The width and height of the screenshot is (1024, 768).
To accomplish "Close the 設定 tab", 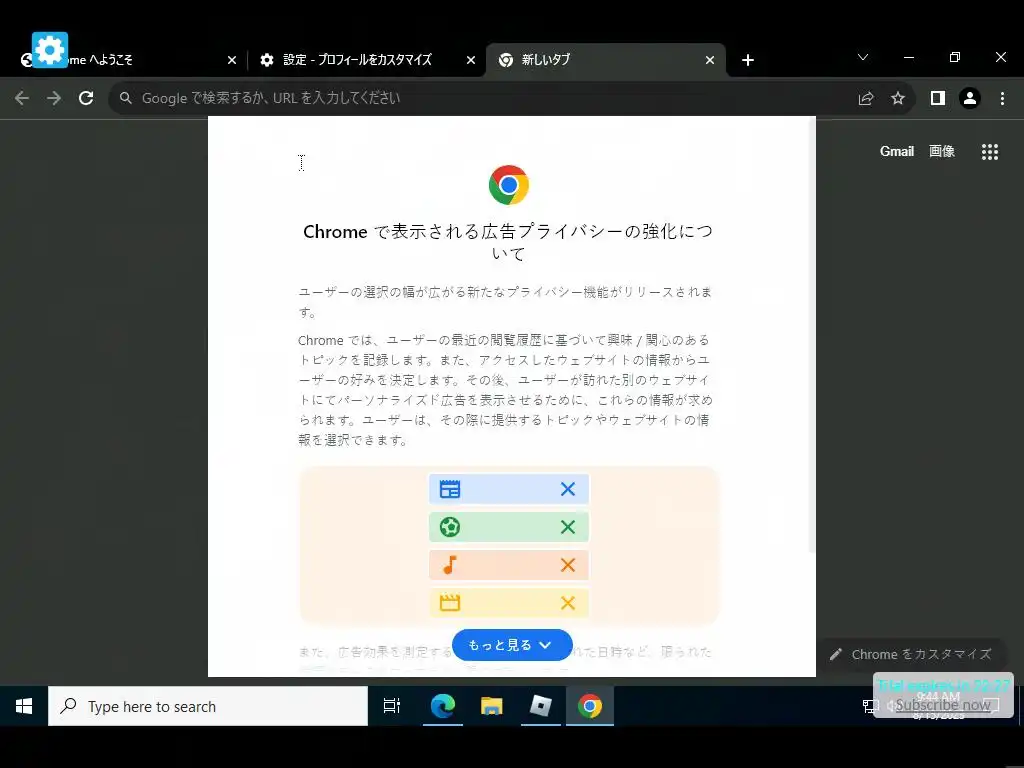I will [471, 60].
